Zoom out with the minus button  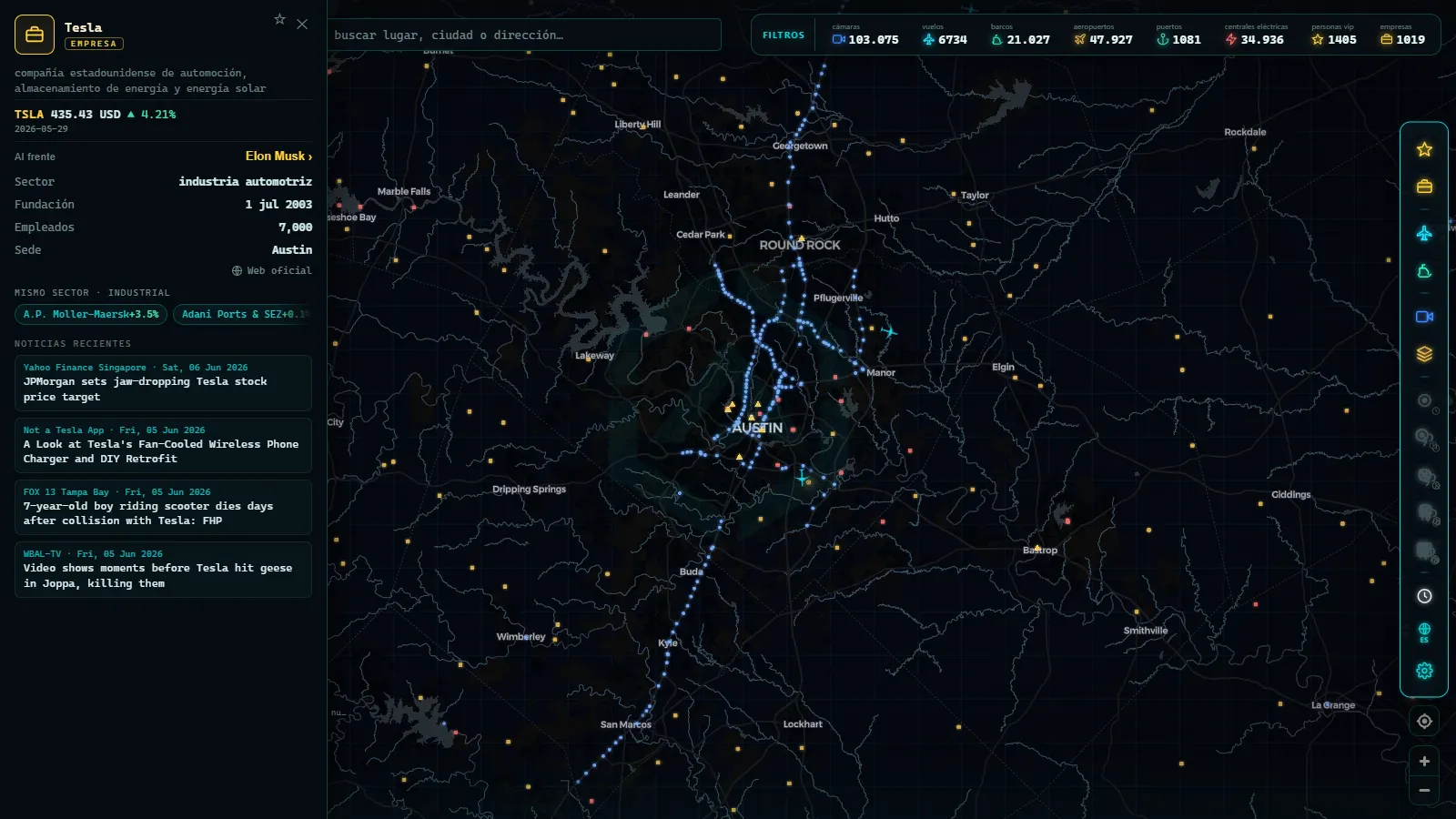[1424, 791]
